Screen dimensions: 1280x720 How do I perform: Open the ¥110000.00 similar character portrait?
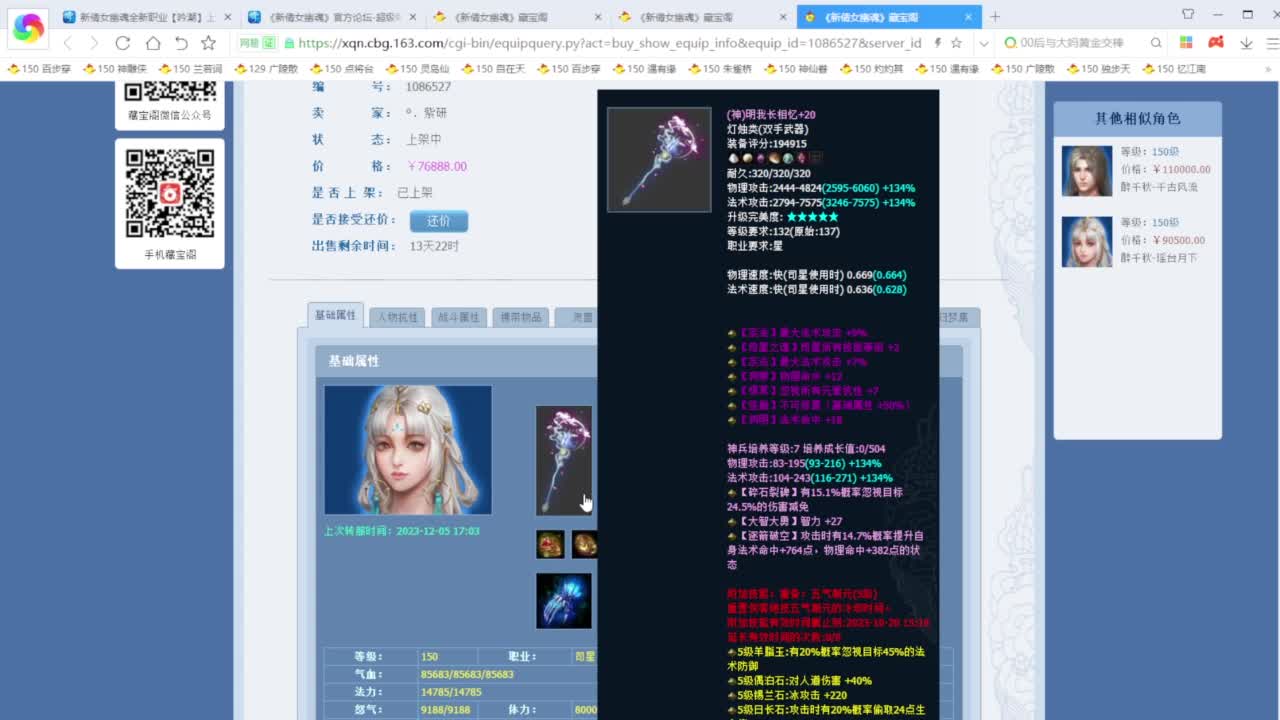pyautogui.click(x=1087, y=171)
